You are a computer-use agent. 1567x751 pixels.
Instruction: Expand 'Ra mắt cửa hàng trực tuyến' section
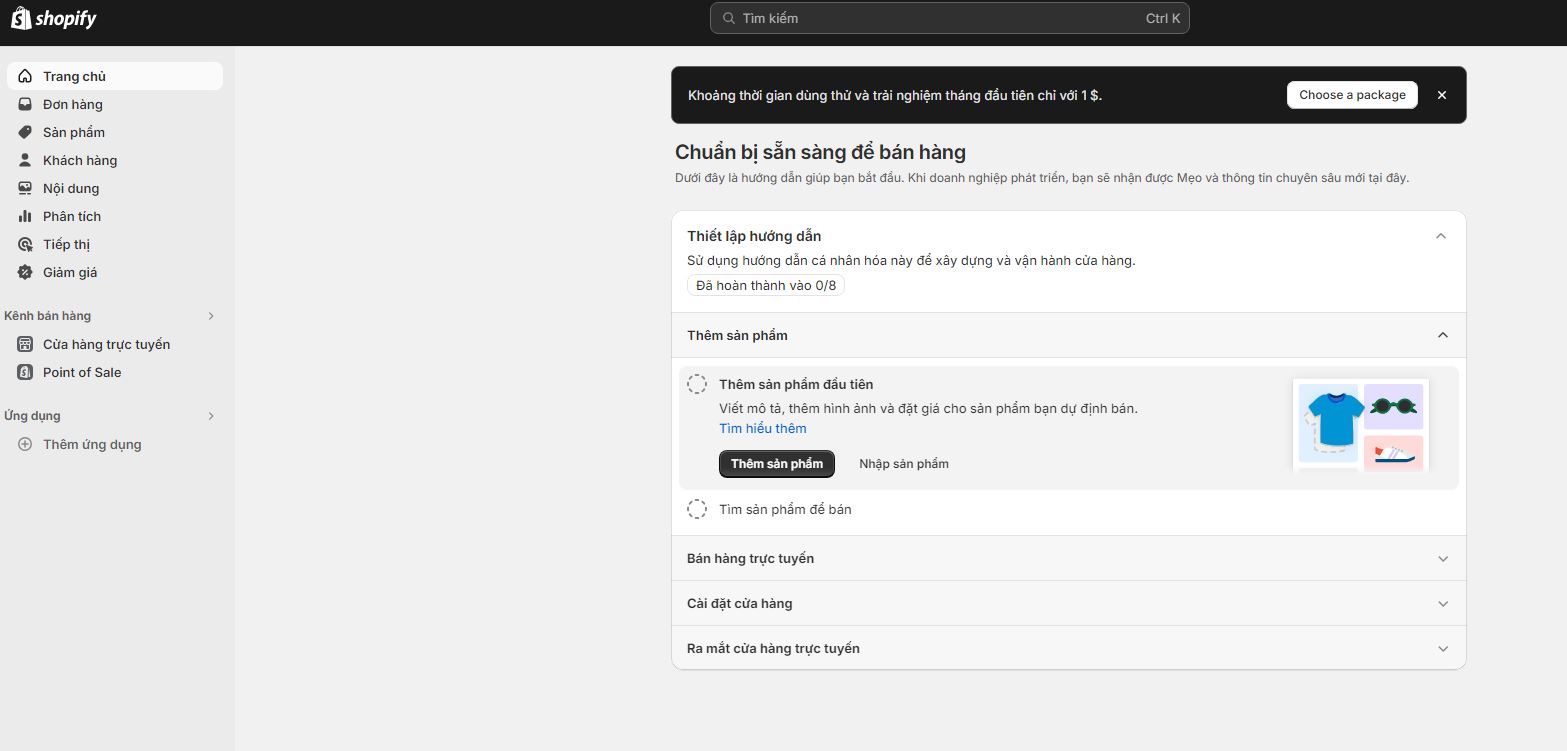pos(1442,649)
